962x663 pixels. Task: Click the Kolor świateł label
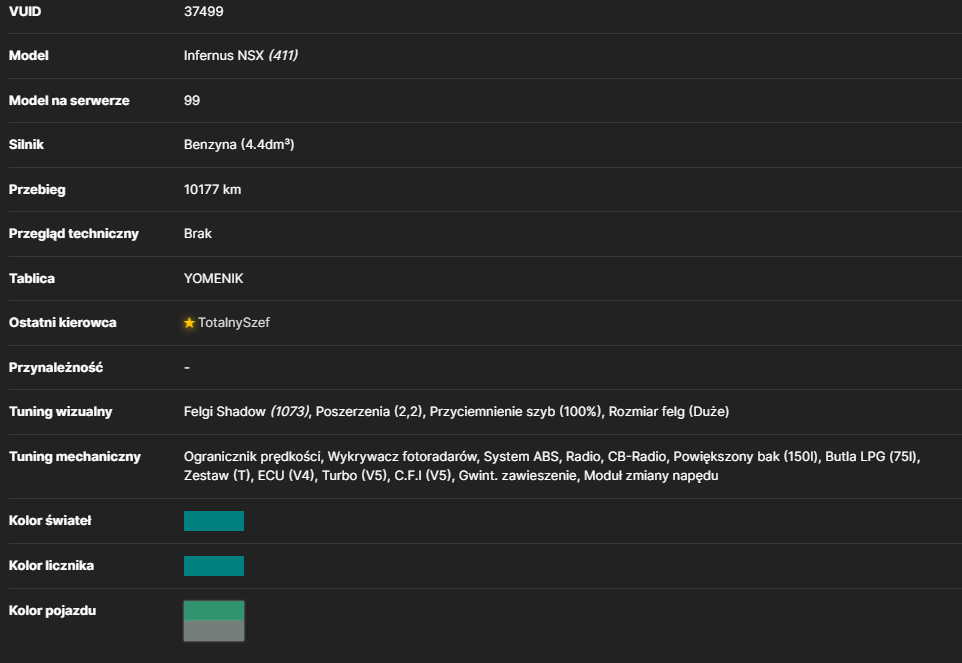(x=50, y=521)
